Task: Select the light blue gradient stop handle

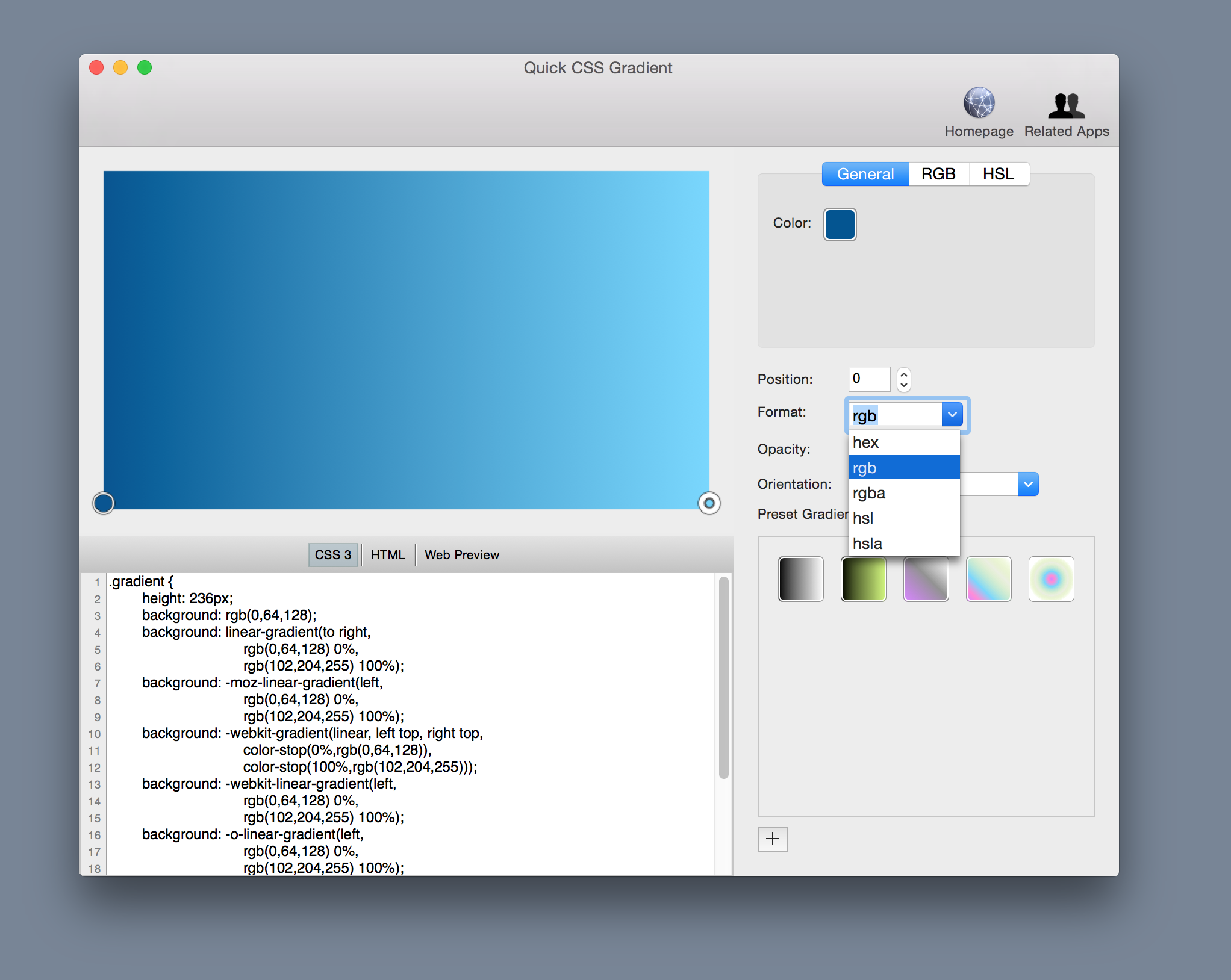Action: (x=709, y=503)
